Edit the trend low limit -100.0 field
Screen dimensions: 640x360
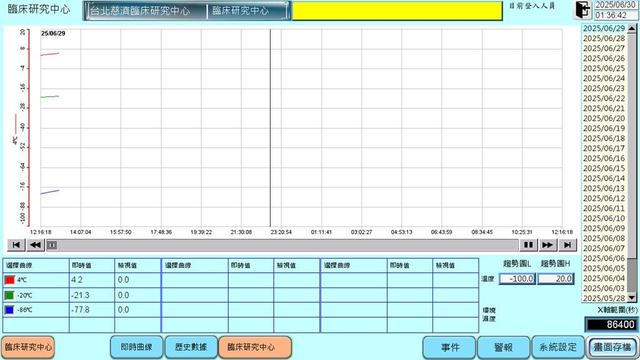point(517,279)
